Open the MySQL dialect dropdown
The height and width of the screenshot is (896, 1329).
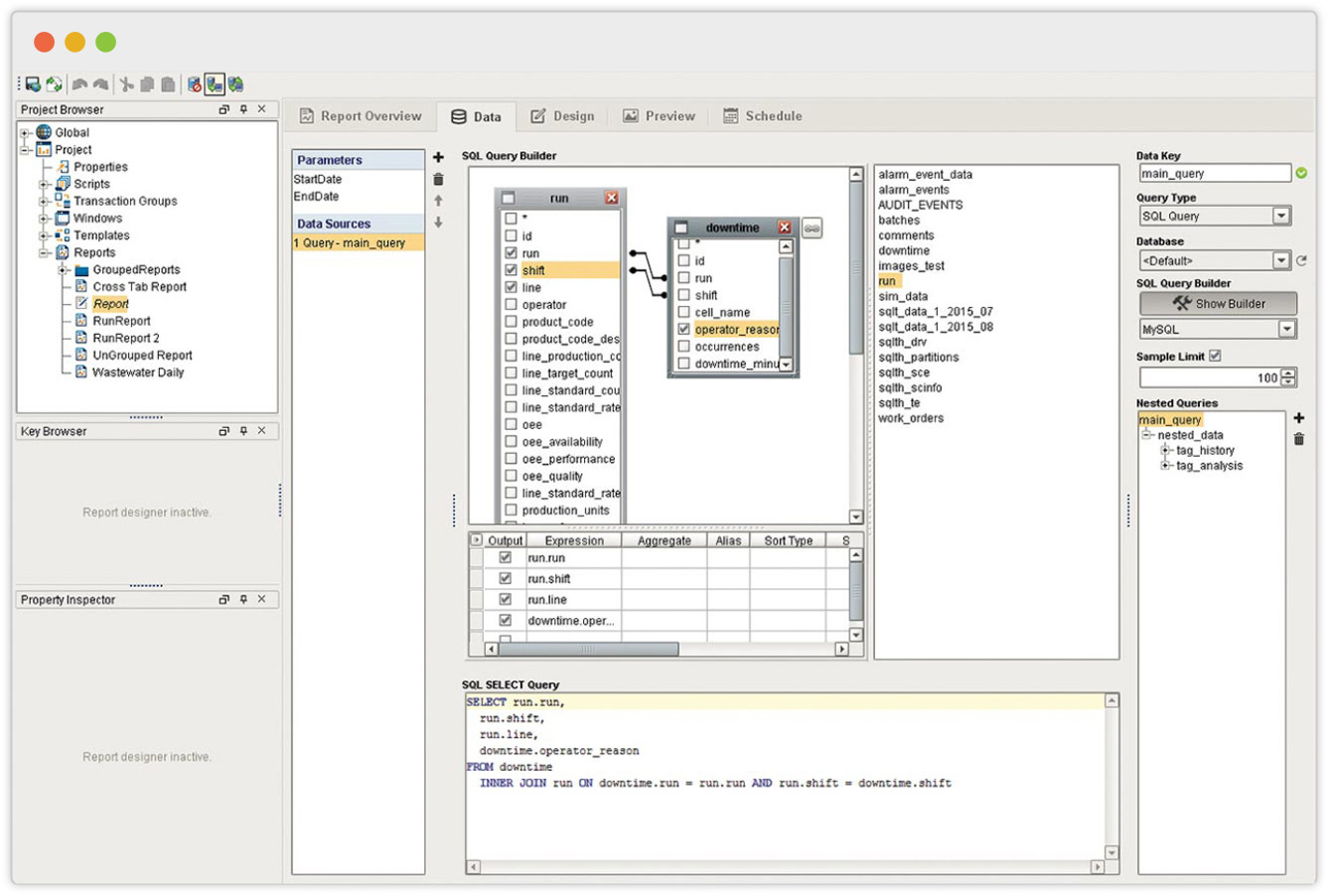point(1286,329)
